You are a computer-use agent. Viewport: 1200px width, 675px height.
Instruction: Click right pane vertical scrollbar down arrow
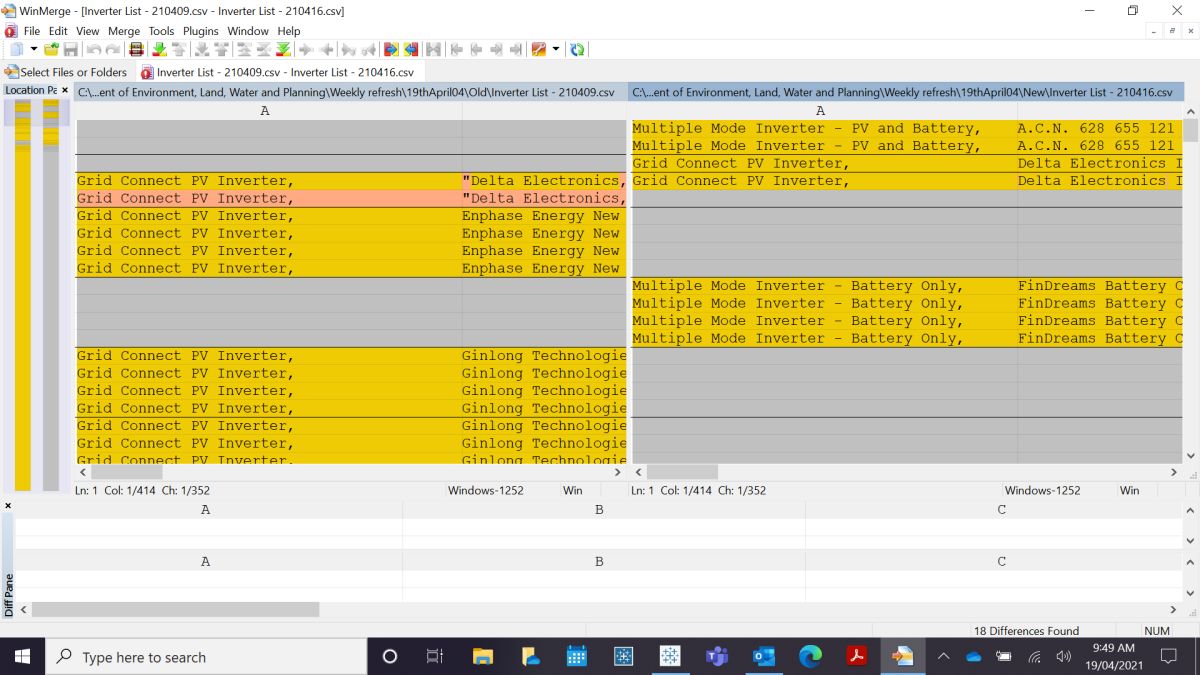(1190, 455)
